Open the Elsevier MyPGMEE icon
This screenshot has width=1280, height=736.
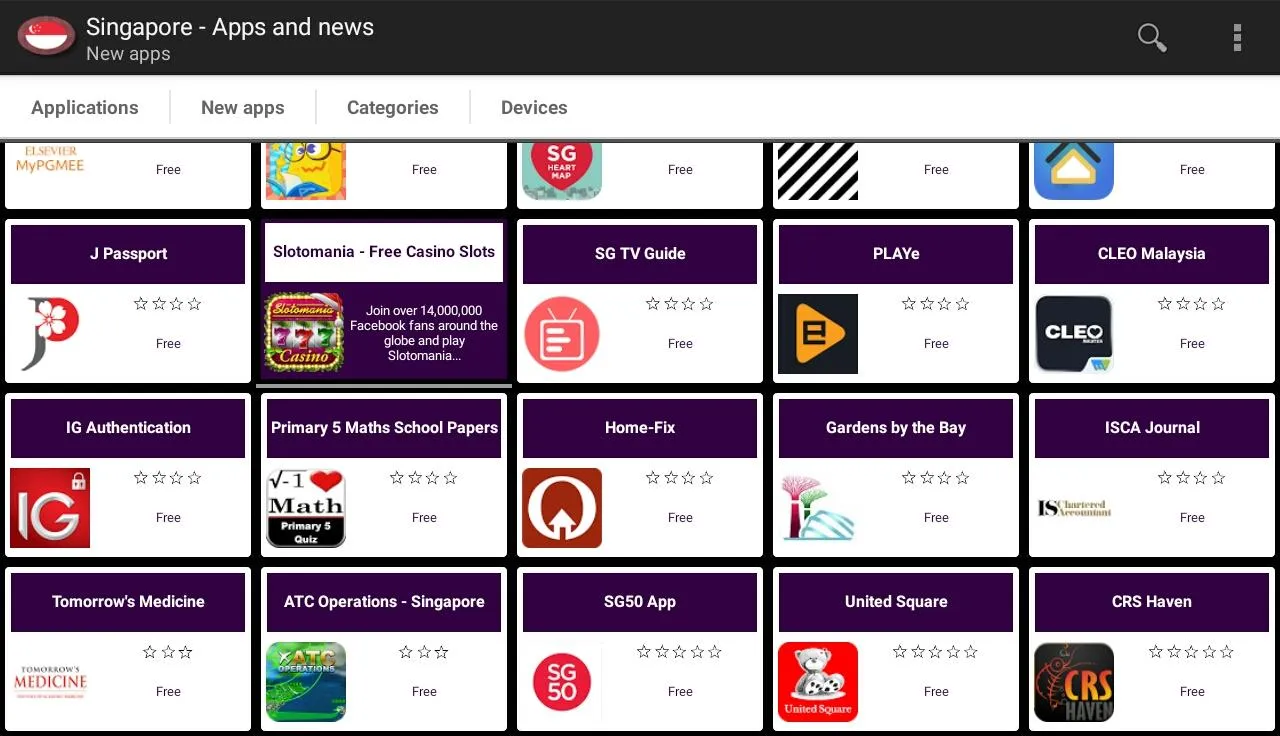(x=50, y=159)
